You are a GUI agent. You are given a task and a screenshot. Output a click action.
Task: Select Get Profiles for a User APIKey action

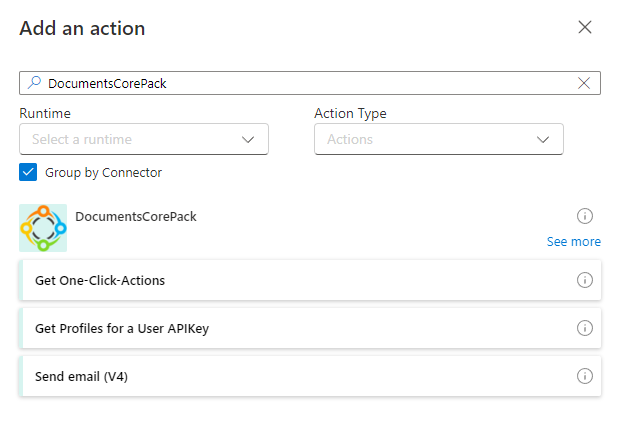(x=122, y=328)
